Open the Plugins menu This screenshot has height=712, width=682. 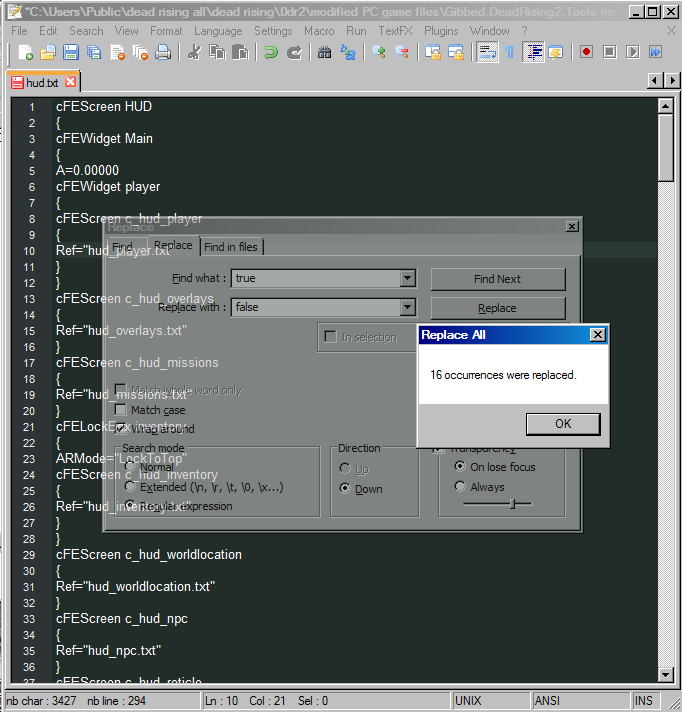[441, 31]
